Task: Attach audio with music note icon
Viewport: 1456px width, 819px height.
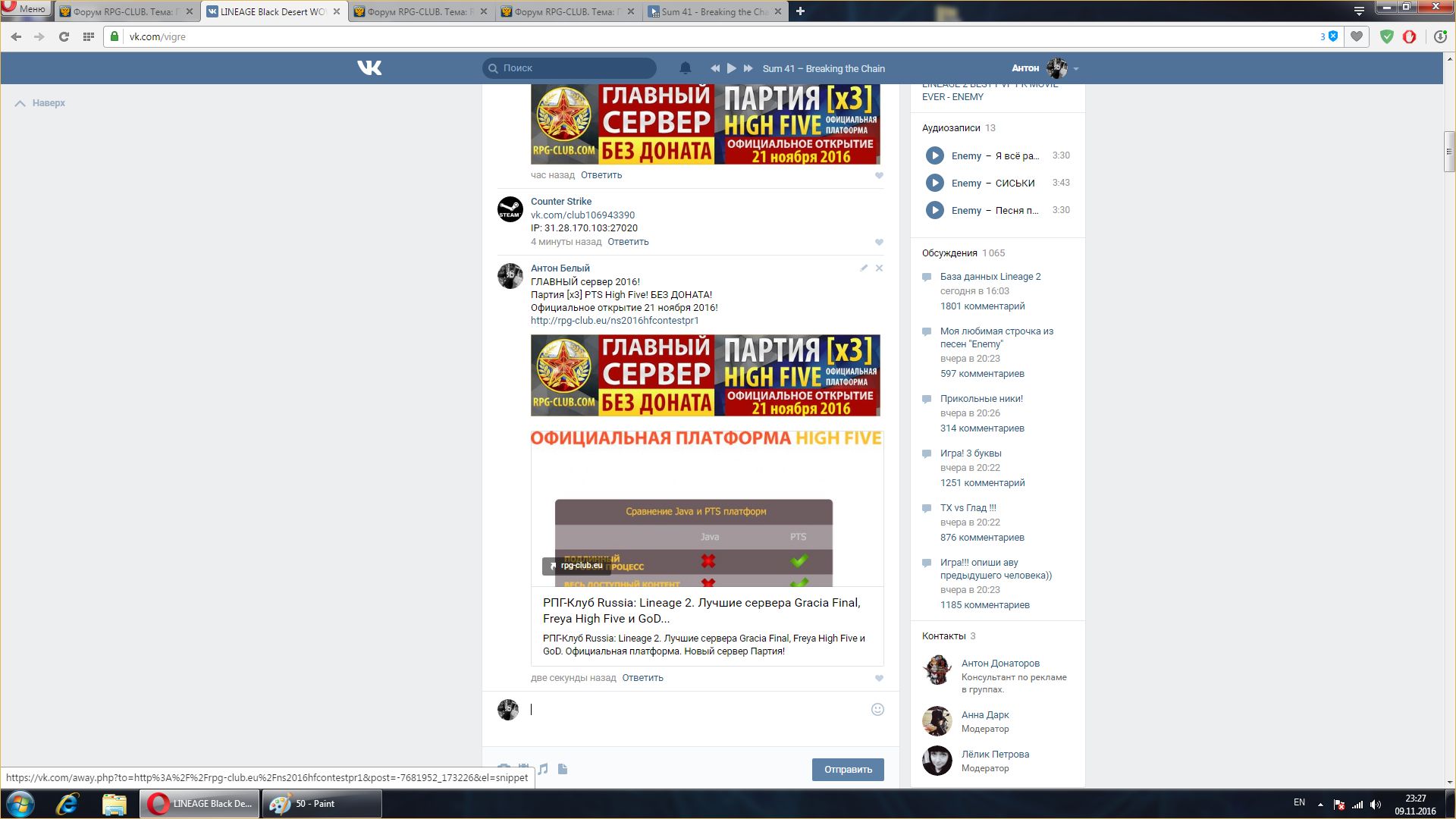Action: [543, 769]
